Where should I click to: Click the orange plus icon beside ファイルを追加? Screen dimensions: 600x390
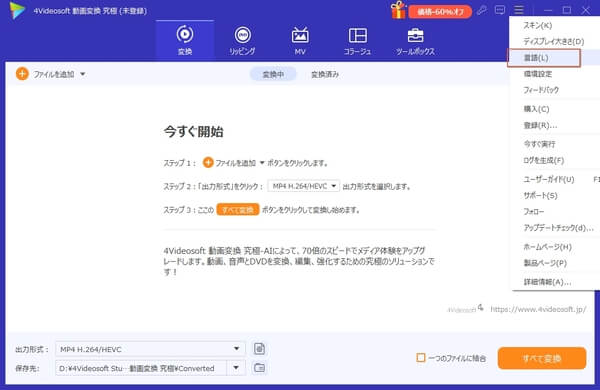(22, 73)
